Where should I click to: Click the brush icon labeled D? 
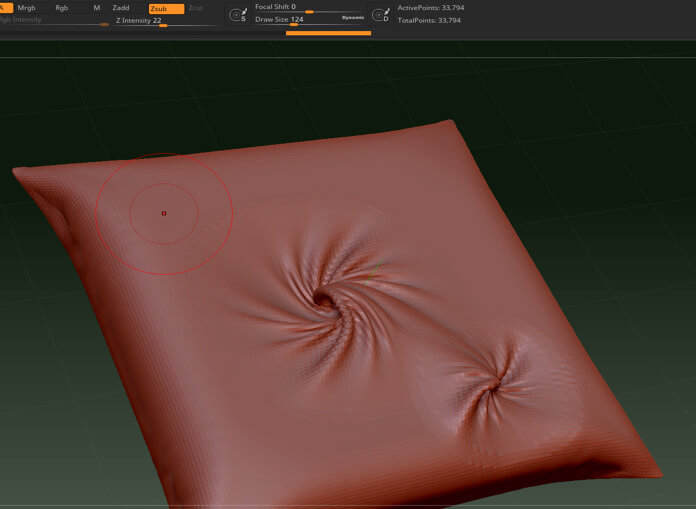coord(381,15)
